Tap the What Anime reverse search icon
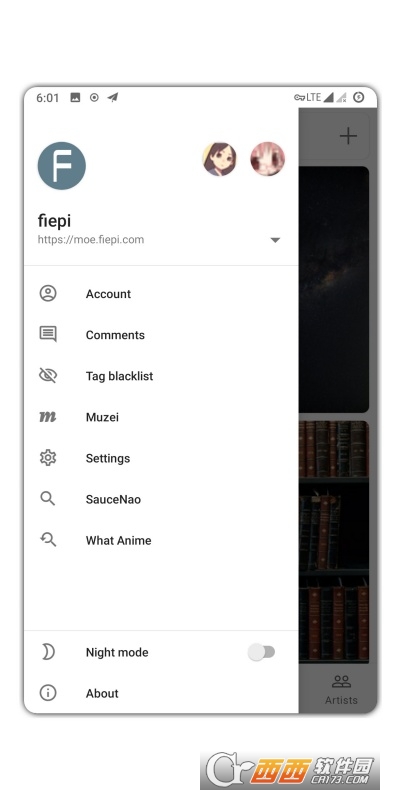This screenshot has height=800, width=400. pos(48,539)
